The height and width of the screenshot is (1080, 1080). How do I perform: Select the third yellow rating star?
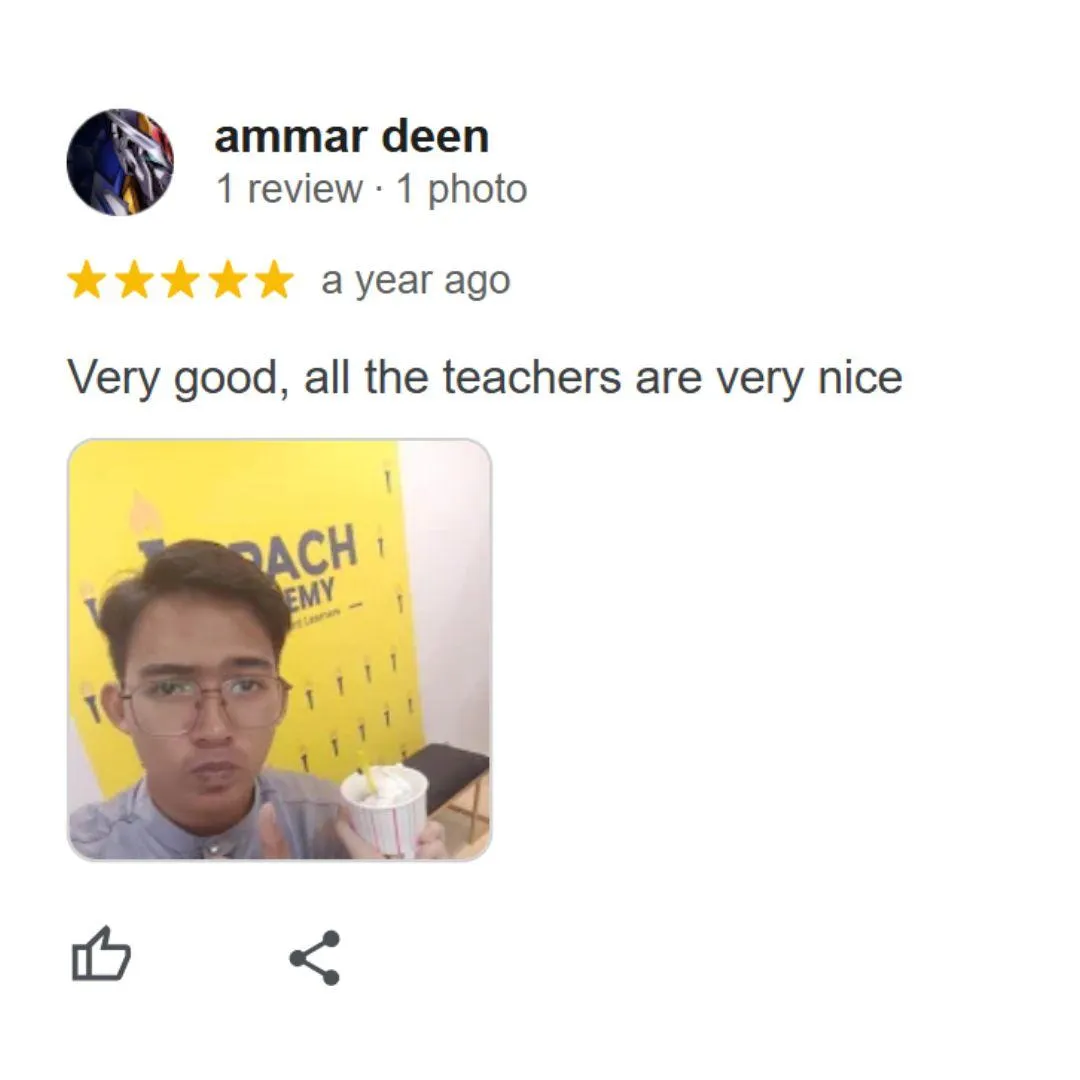click(181, 279)
